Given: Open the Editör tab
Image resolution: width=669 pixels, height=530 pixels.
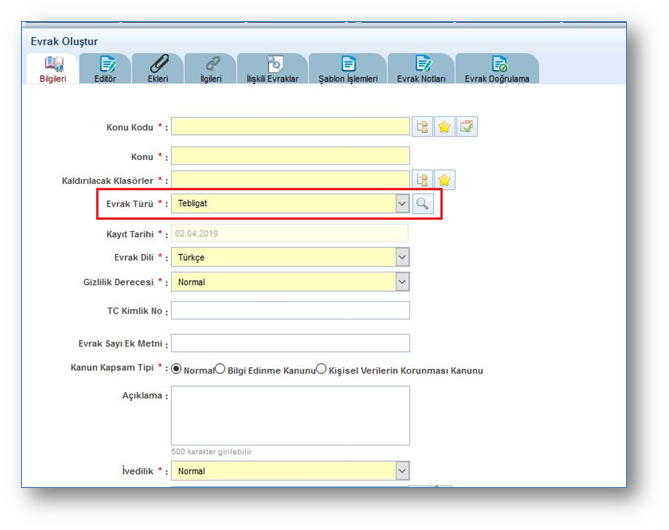Looking at the screenshot, I should (x=105, y=68).
